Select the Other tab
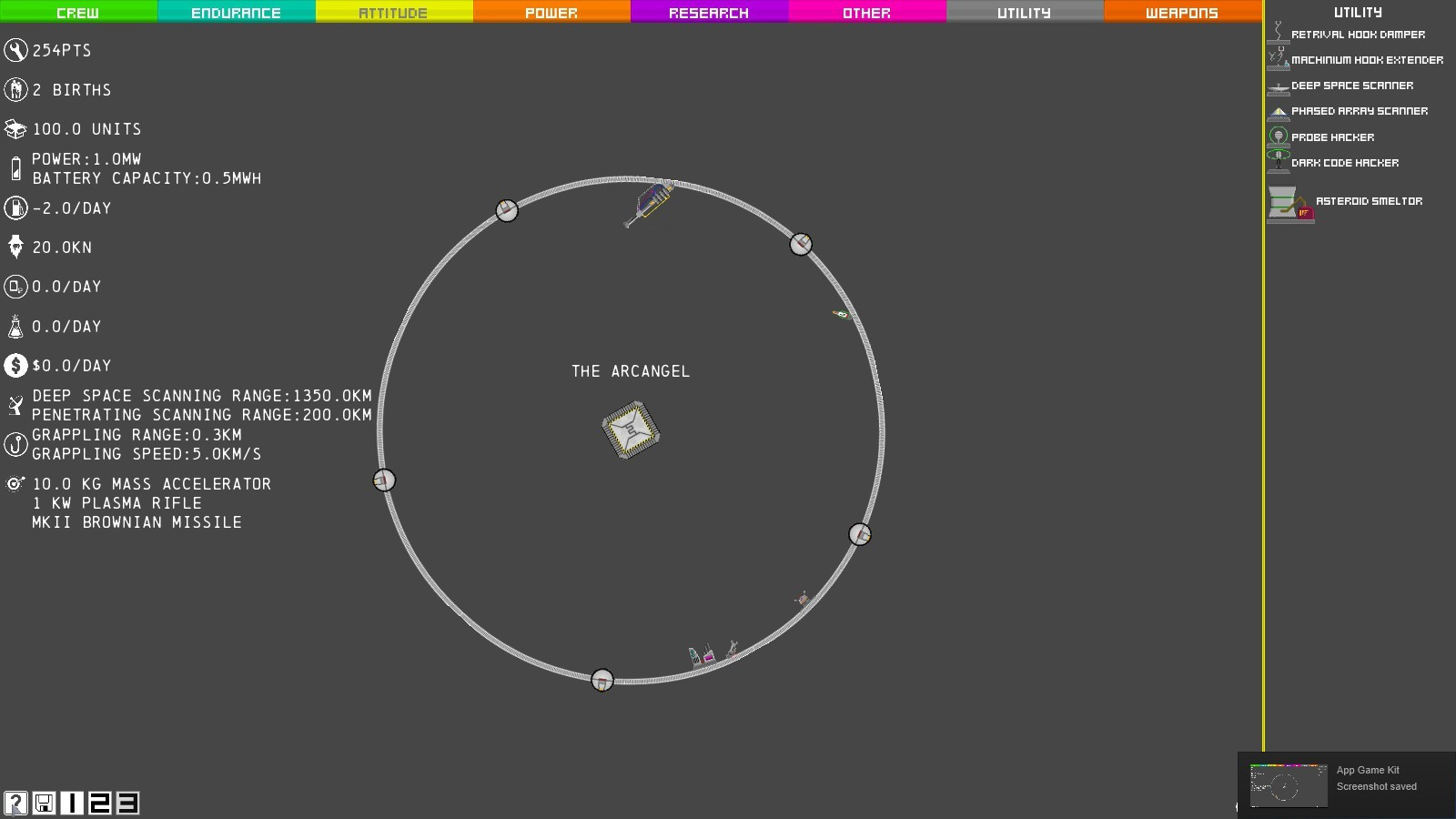 pyautogui.click(x=867, y=12)
